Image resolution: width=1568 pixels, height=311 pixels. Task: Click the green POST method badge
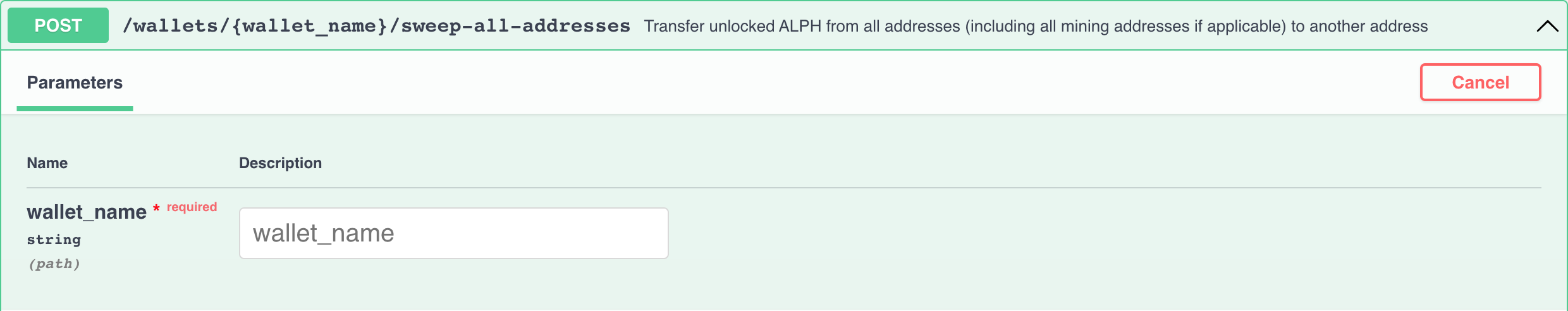[58, 25]
